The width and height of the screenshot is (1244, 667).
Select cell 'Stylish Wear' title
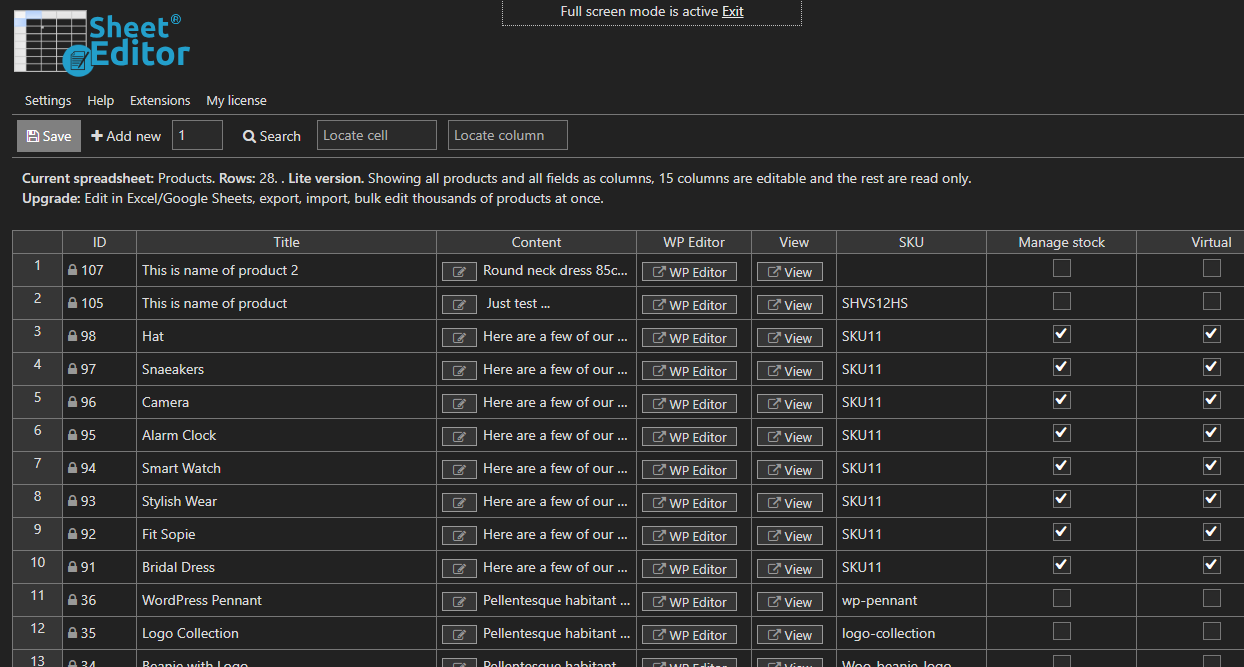click(286, 501)
